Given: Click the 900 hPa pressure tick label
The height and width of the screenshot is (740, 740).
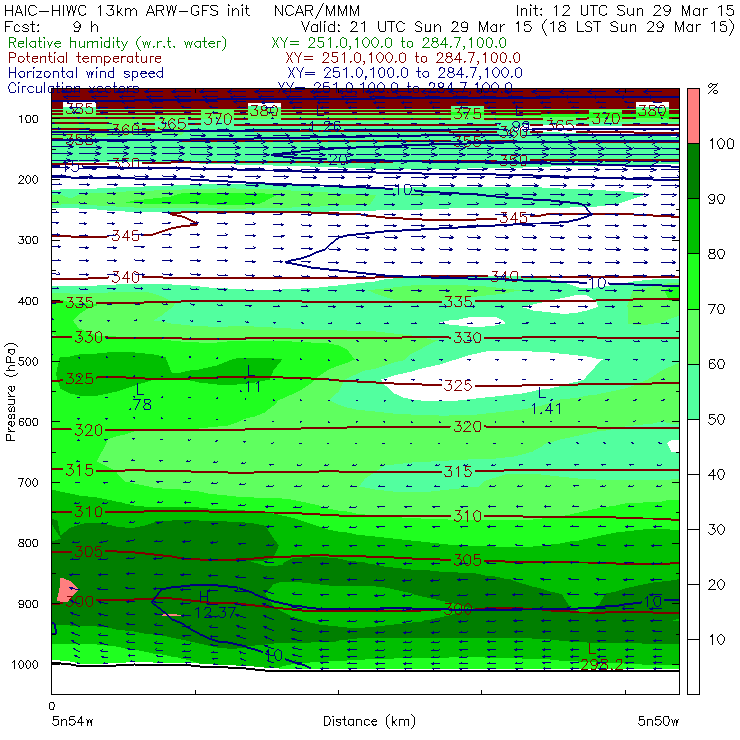Looking at the screenshot, I should (x=28, y=604).
